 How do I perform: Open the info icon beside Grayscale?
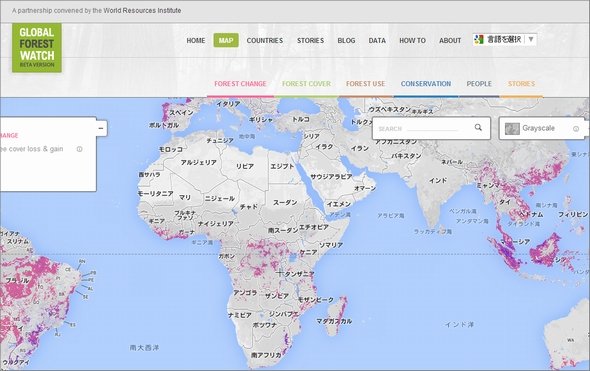pos(576,129)
